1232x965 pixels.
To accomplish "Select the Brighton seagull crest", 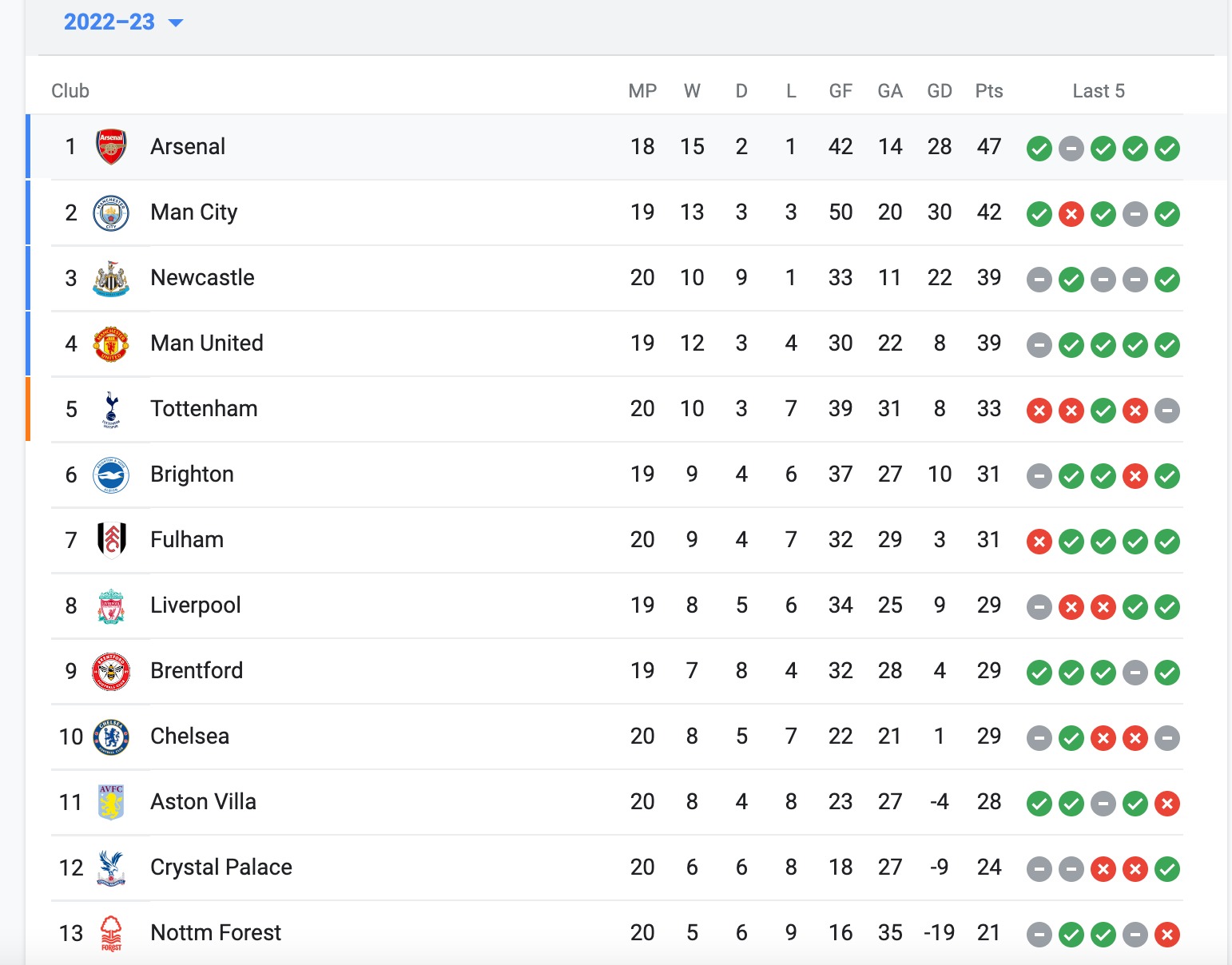I will coord(111,475).
